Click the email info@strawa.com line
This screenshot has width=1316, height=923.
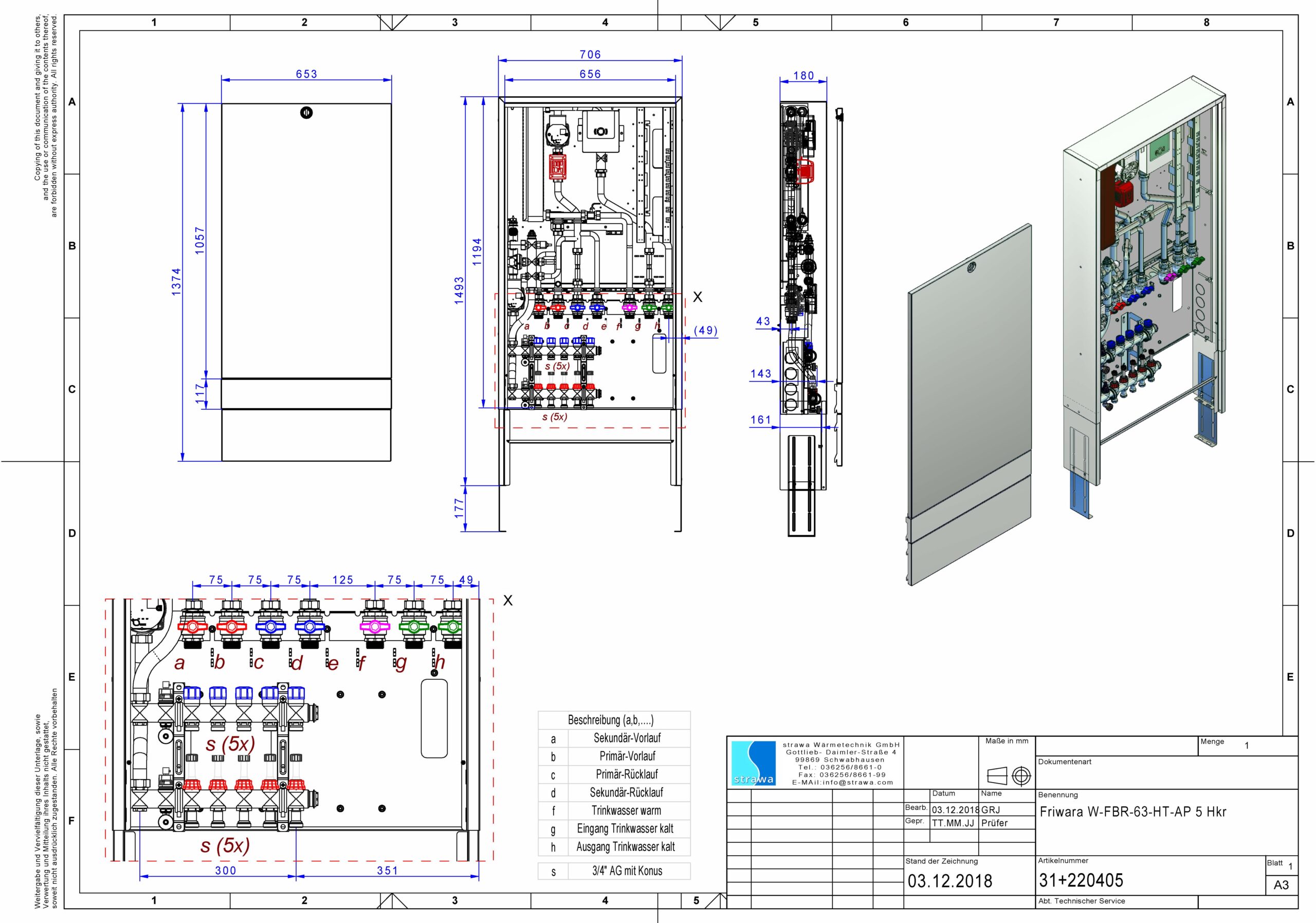click(x=842, y=782)
